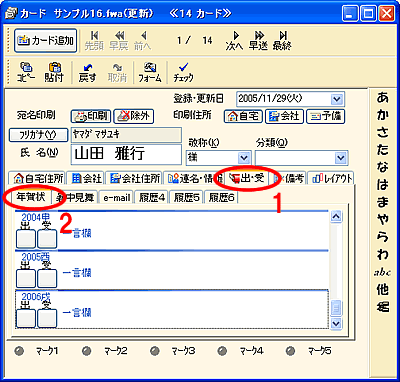Toggle the 2006戌 出 sent box
This screenshot has width=400, height=382.
pyautogui.click(x=26, y=318)
